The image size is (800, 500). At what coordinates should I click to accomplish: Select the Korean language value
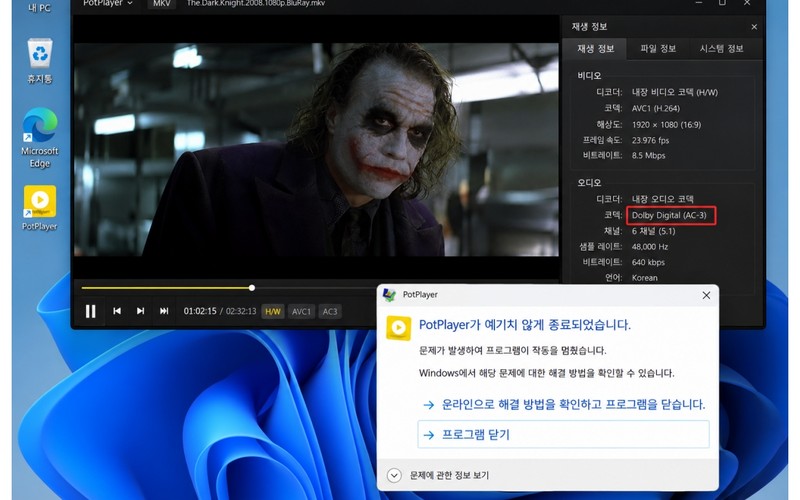644,278
